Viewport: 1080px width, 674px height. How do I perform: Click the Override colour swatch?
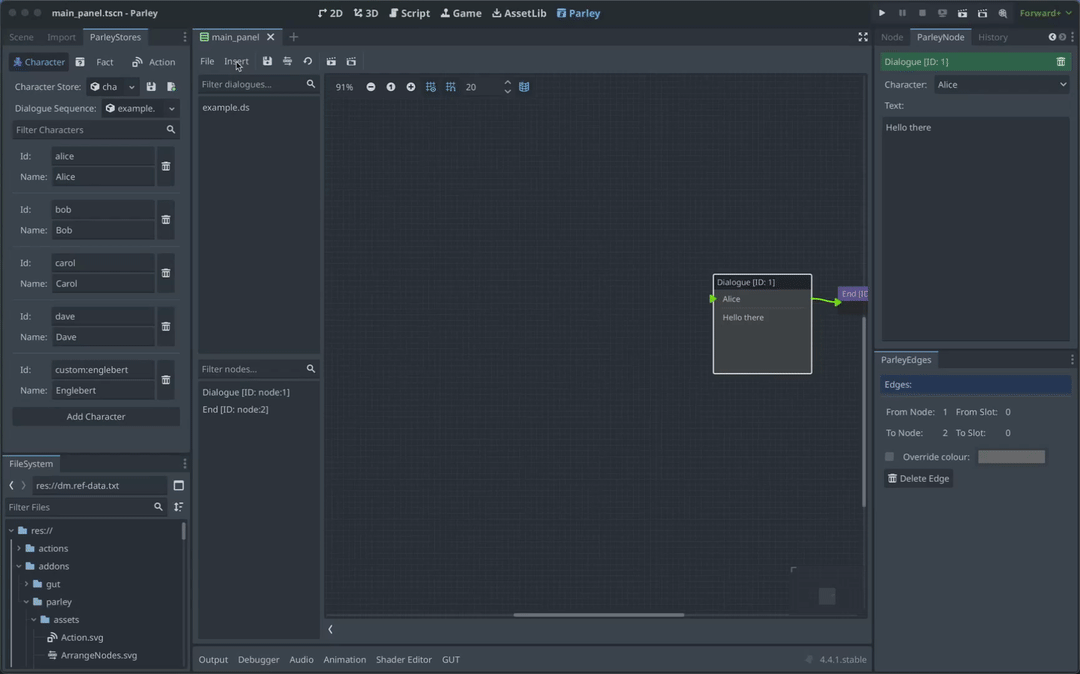[1012, 456]
